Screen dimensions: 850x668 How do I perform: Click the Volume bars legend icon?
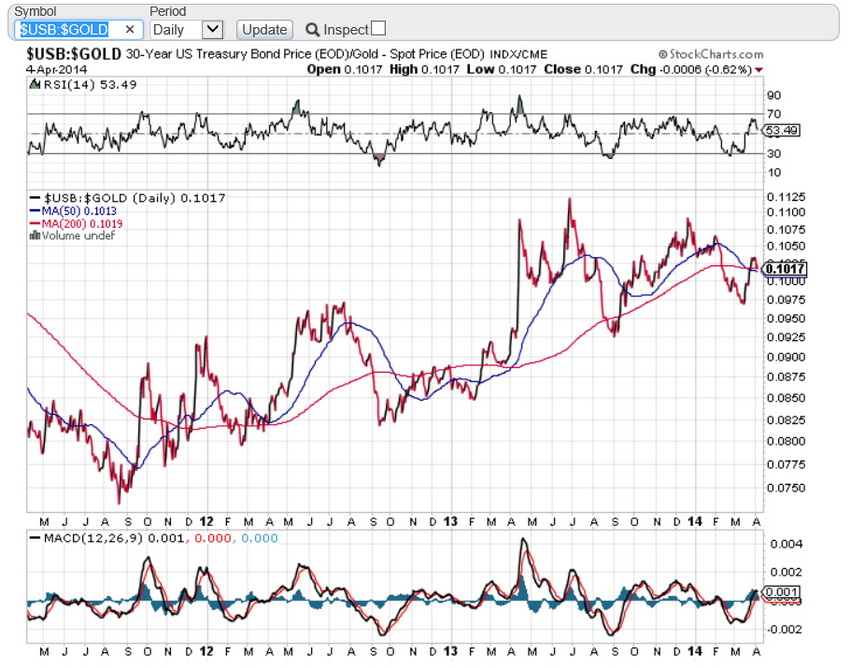pos(35,236)
